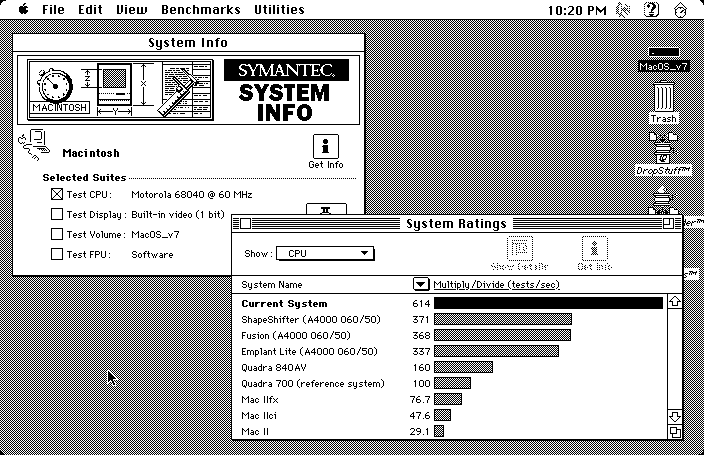Click the System Info window title bar
The image size is (704, 455).
coord(189,43)
